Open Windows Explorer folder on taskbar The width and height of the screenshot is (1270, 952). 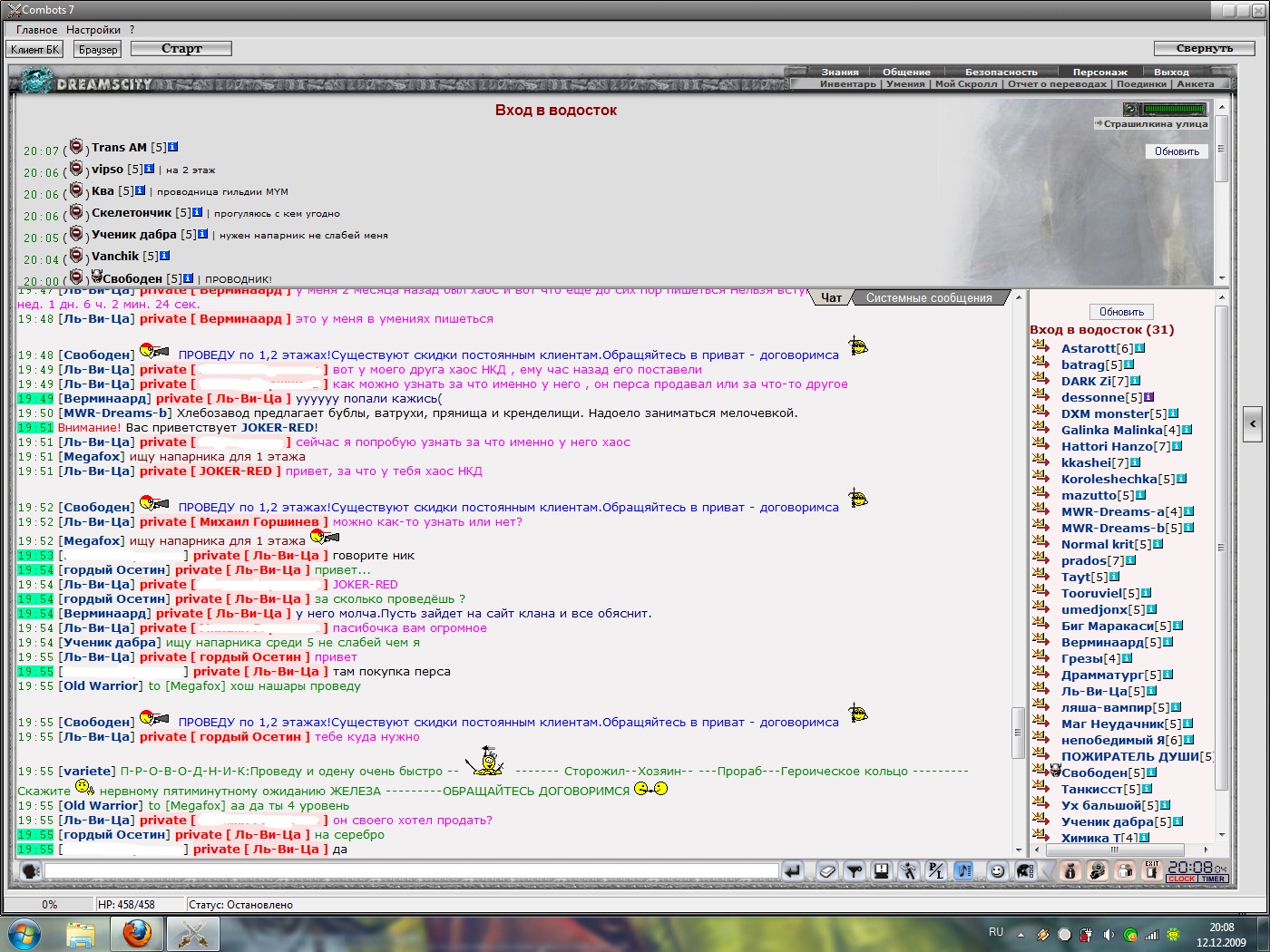(81, 933)
